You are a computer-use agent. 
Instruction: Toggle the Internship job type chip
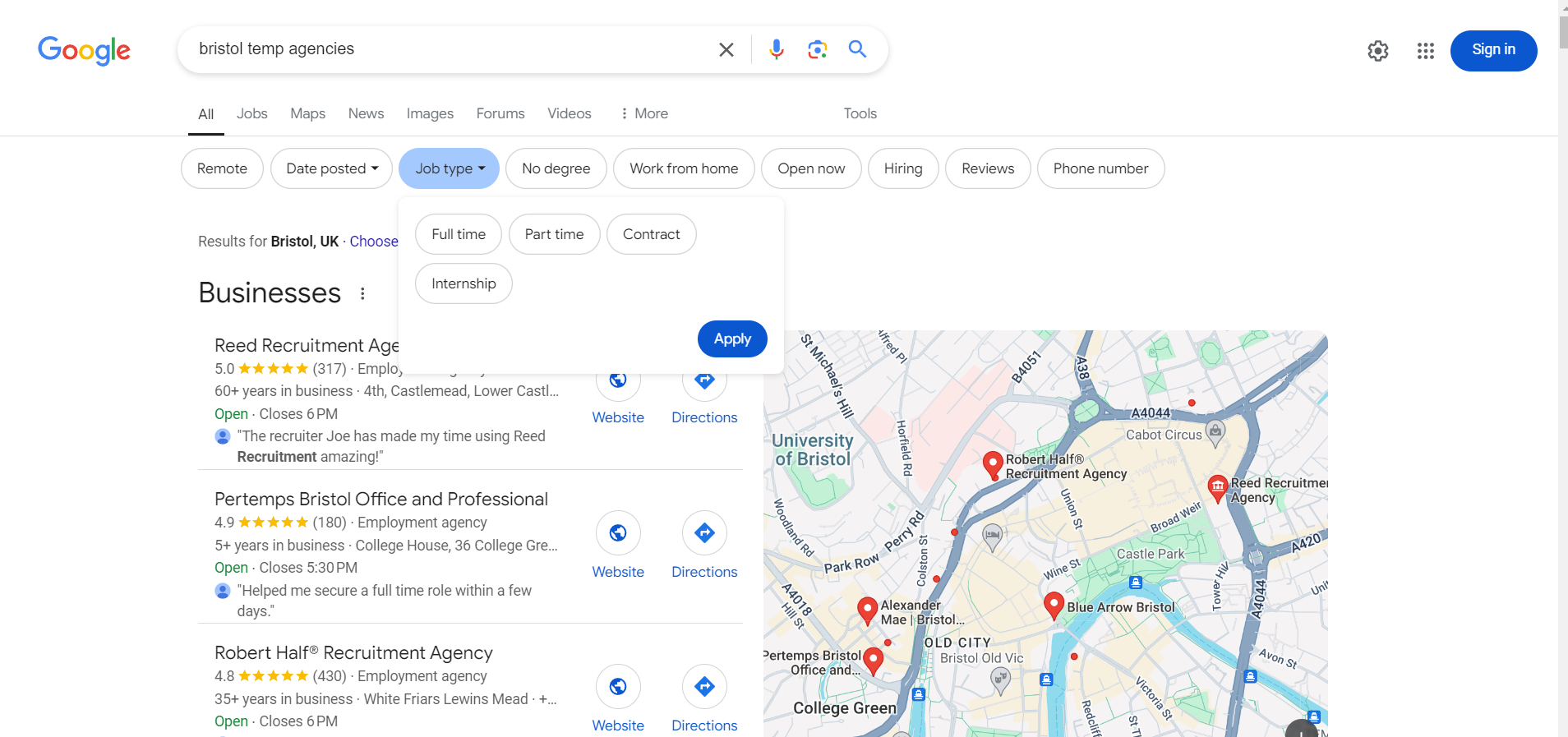pyautogui.click(x=463, y=283)
